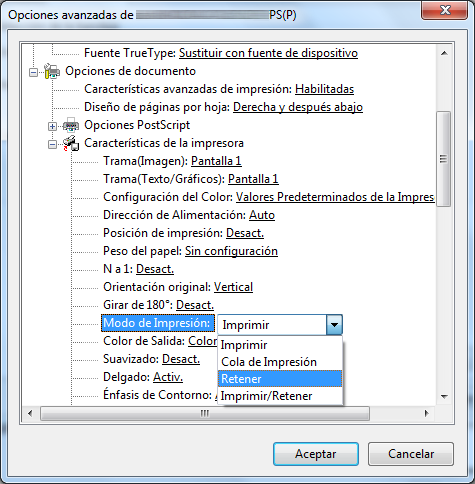Screen dimensions: 475x484
Task: Select Opciones de documento tree label
Action: 130,71
